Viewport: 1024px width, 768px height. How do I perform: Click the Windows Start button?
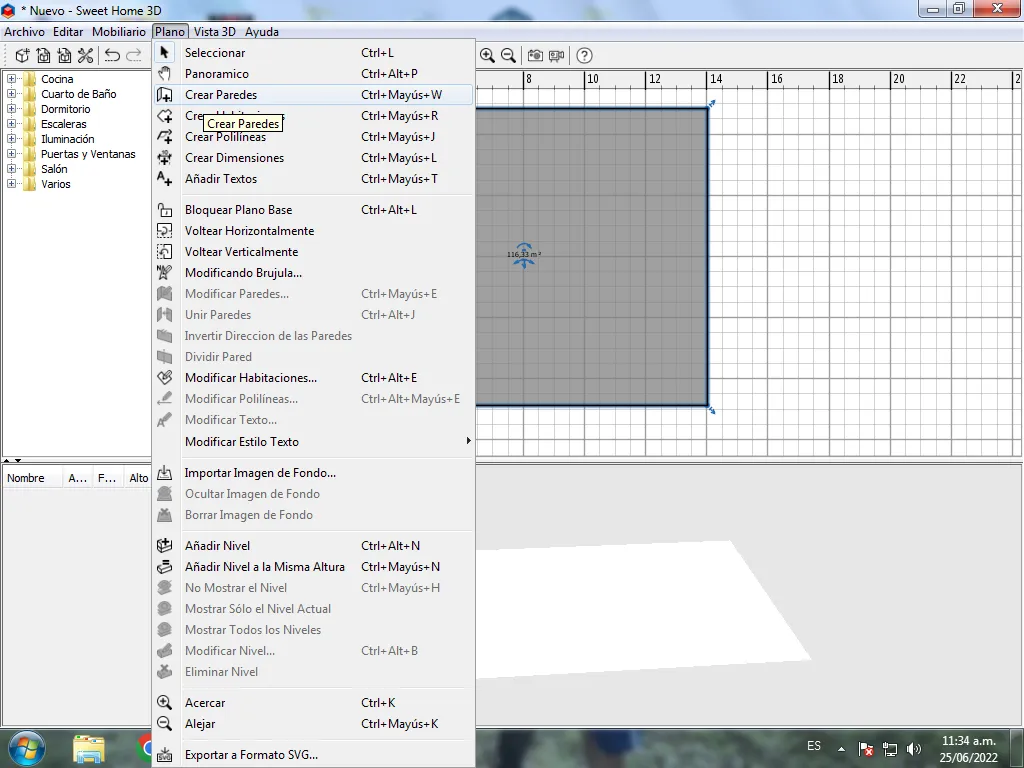tap(27, 748)
